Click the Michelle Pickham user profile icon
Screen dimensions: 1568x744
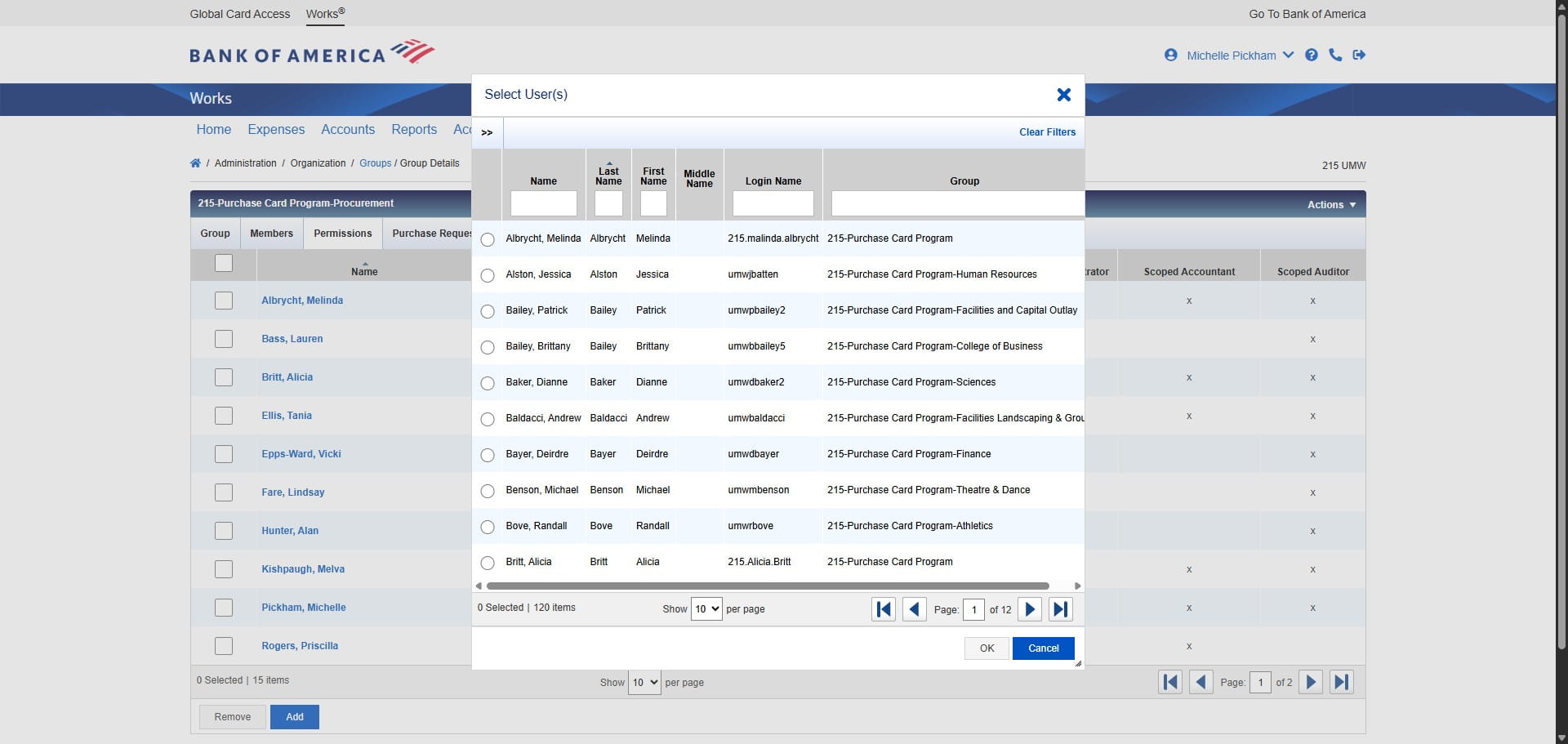pyautogui.click(x=1171, y=55)
